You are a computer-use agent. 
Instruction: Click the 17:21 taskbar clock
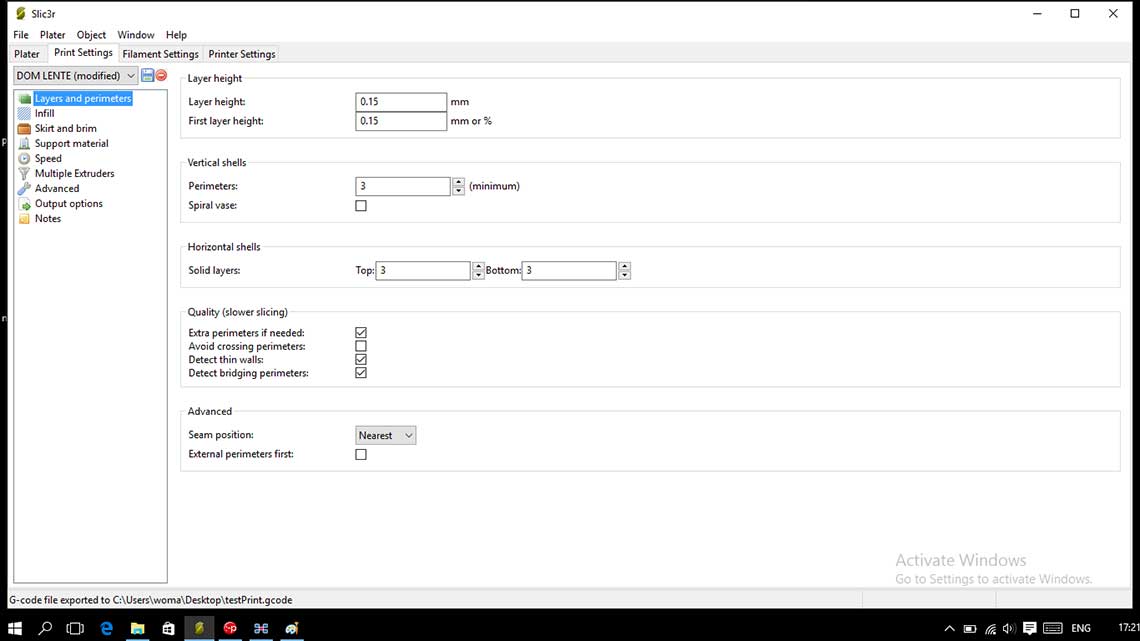point(1128,628)
